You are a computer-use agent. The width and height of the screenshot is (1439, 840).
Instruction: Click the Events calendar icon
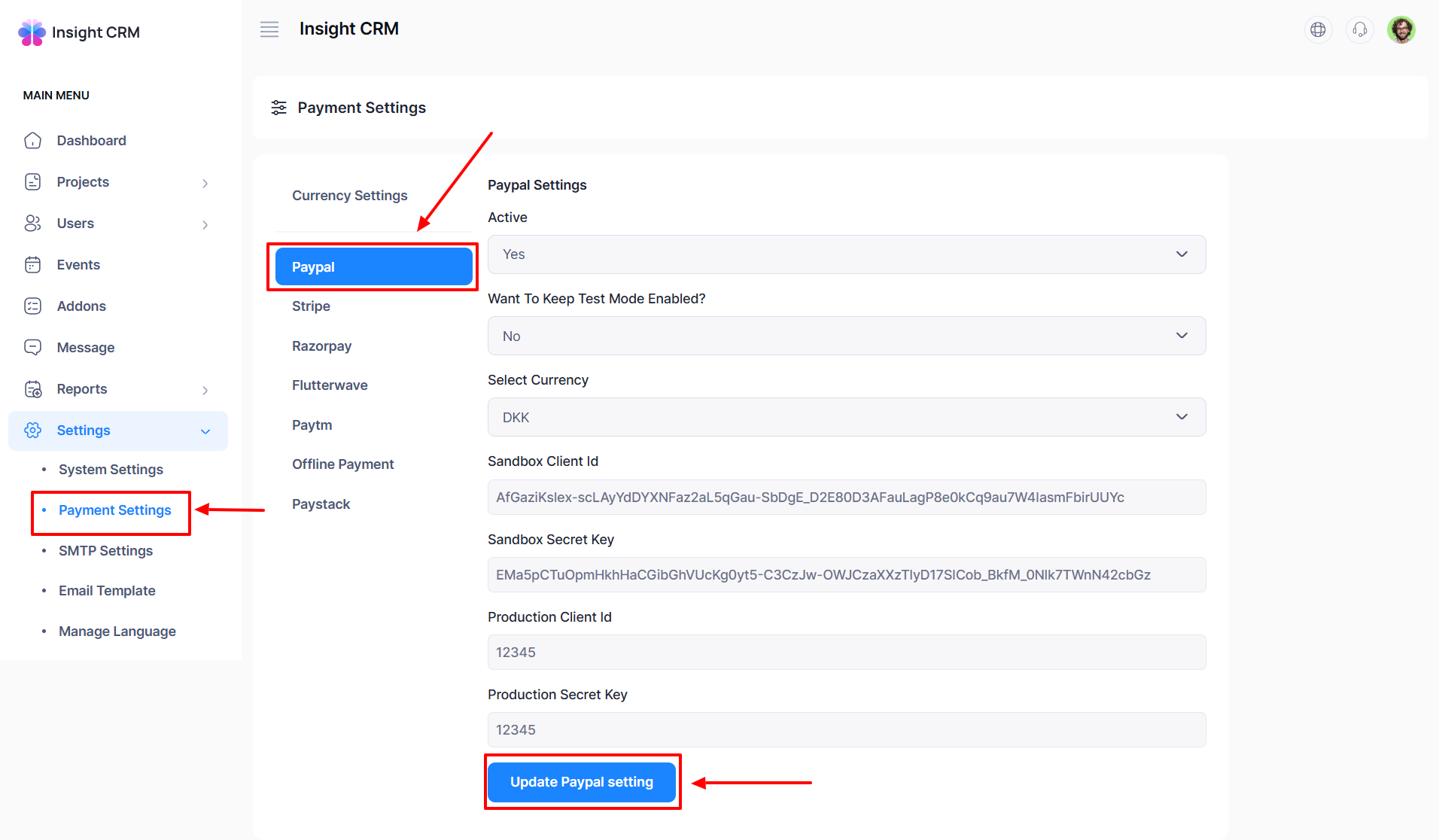click(x=33, y=265)
